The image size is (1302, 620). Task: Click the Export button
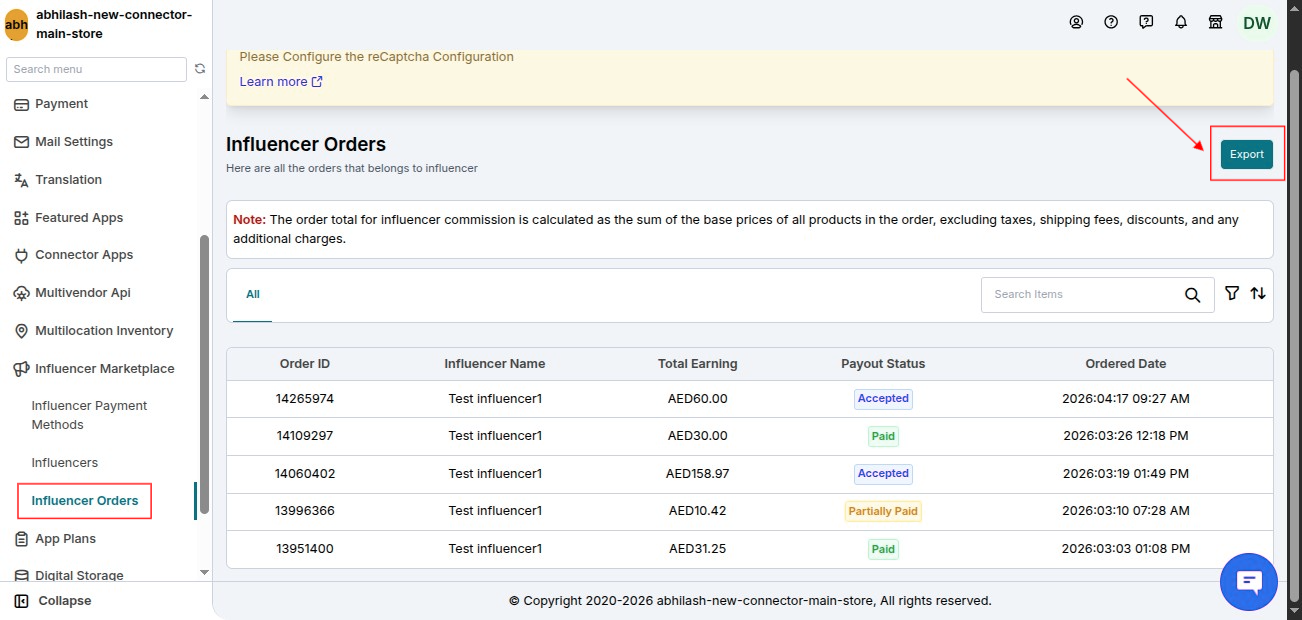pyautogui.click(x=1247, y=154)
